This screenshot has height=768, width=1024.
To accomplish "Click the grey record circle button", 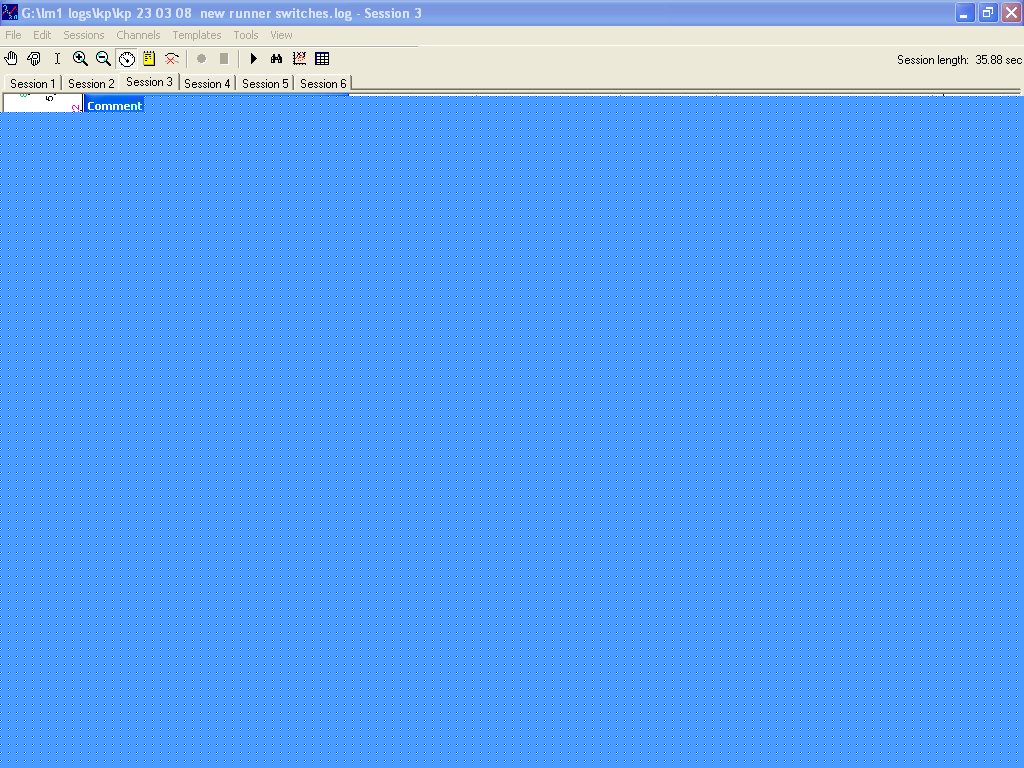I will (x=201, y=59).
